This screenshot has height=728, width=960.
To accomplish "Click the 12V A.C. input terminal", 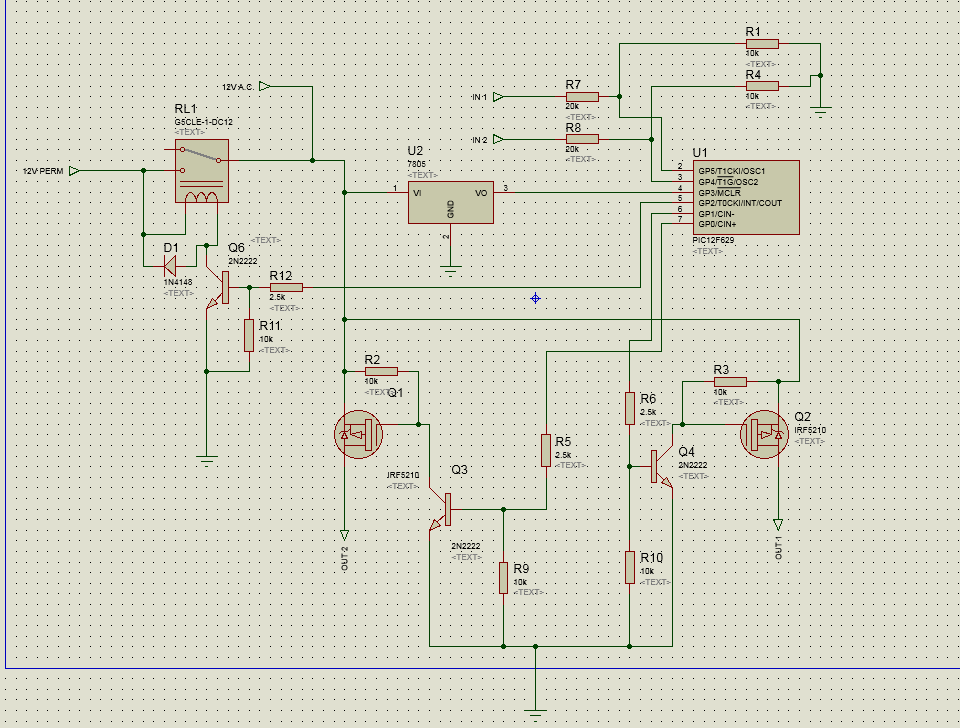I will tap(264, 86).
